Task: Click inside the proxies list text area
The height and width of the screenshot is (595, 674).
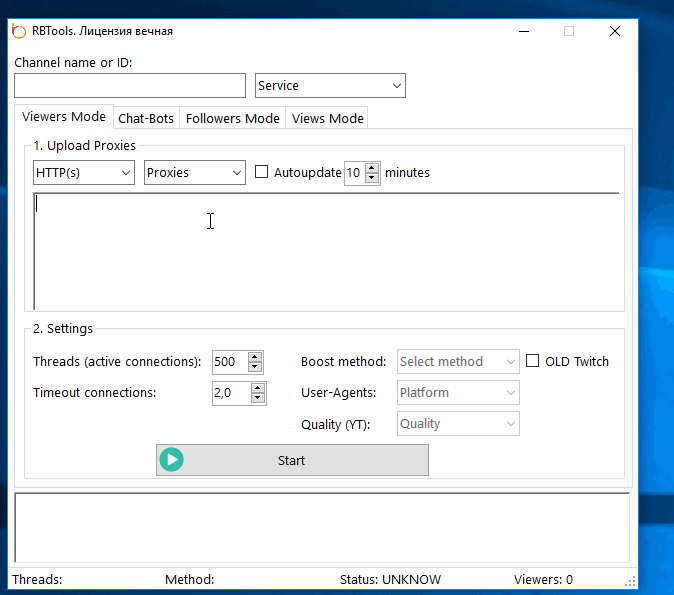Action: click(x=325, y=250)
